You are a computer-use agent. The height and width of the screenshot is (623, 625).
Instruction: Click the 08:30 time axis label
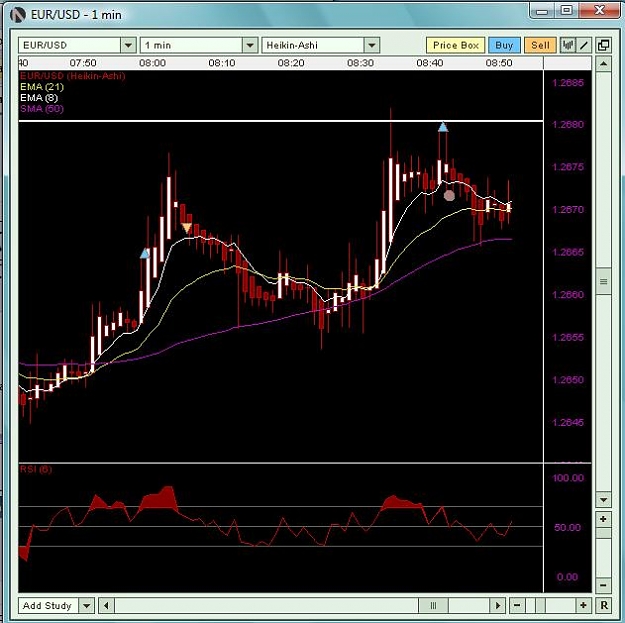click(360, 63)
